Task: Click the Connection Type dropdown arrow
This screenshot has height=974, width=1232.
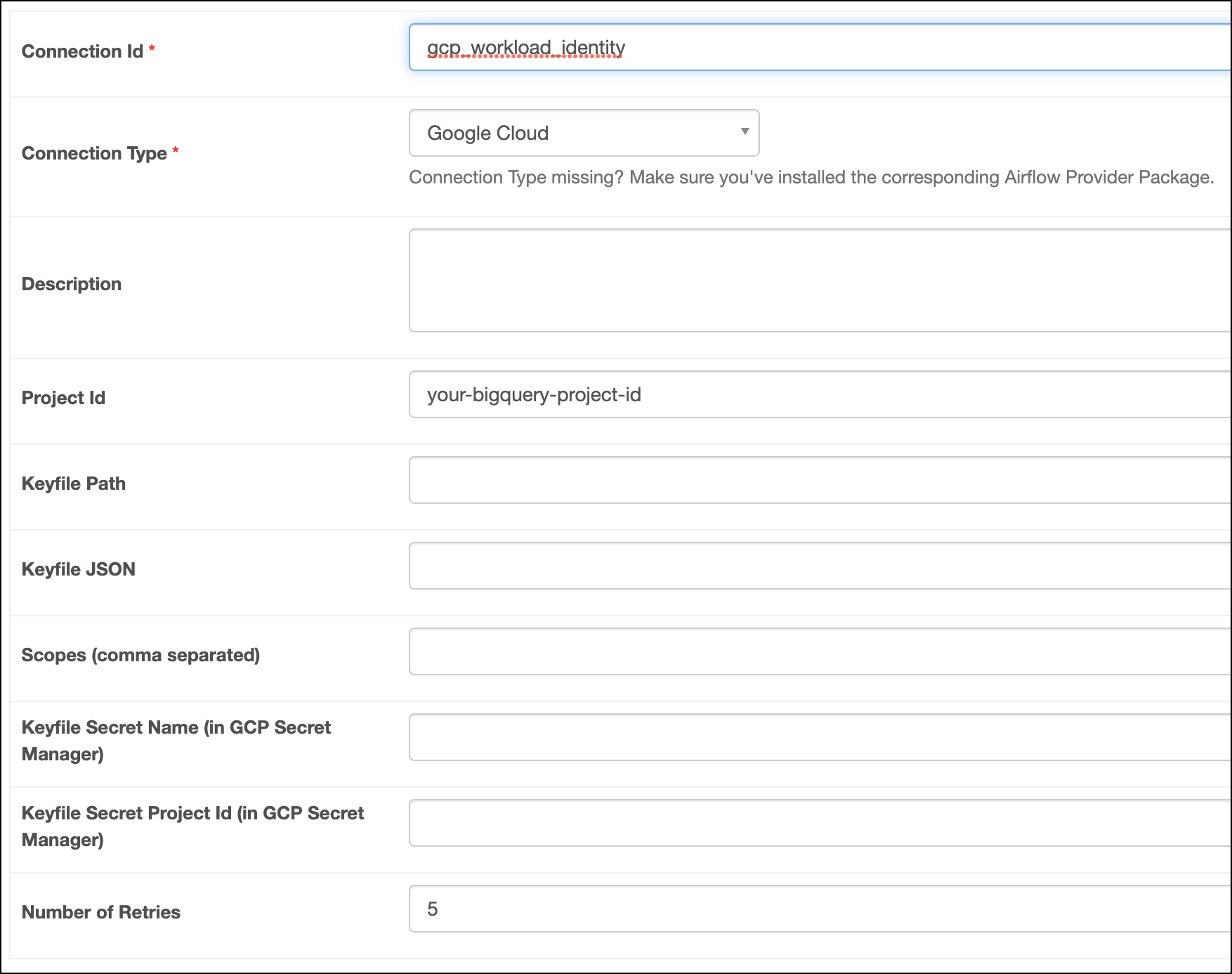Action: [745, 133]
